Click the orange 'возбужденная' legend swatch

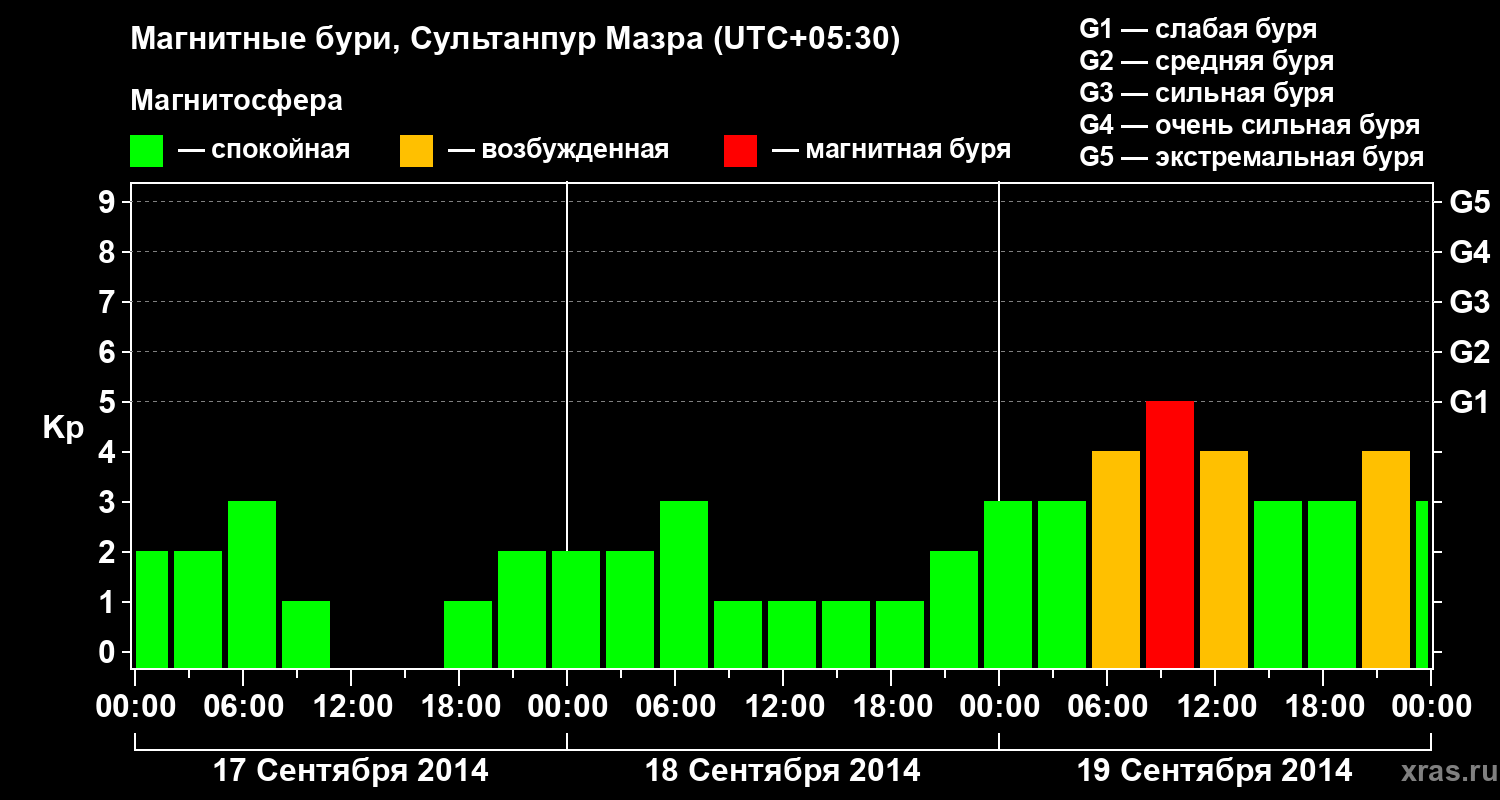click(416, 151)
